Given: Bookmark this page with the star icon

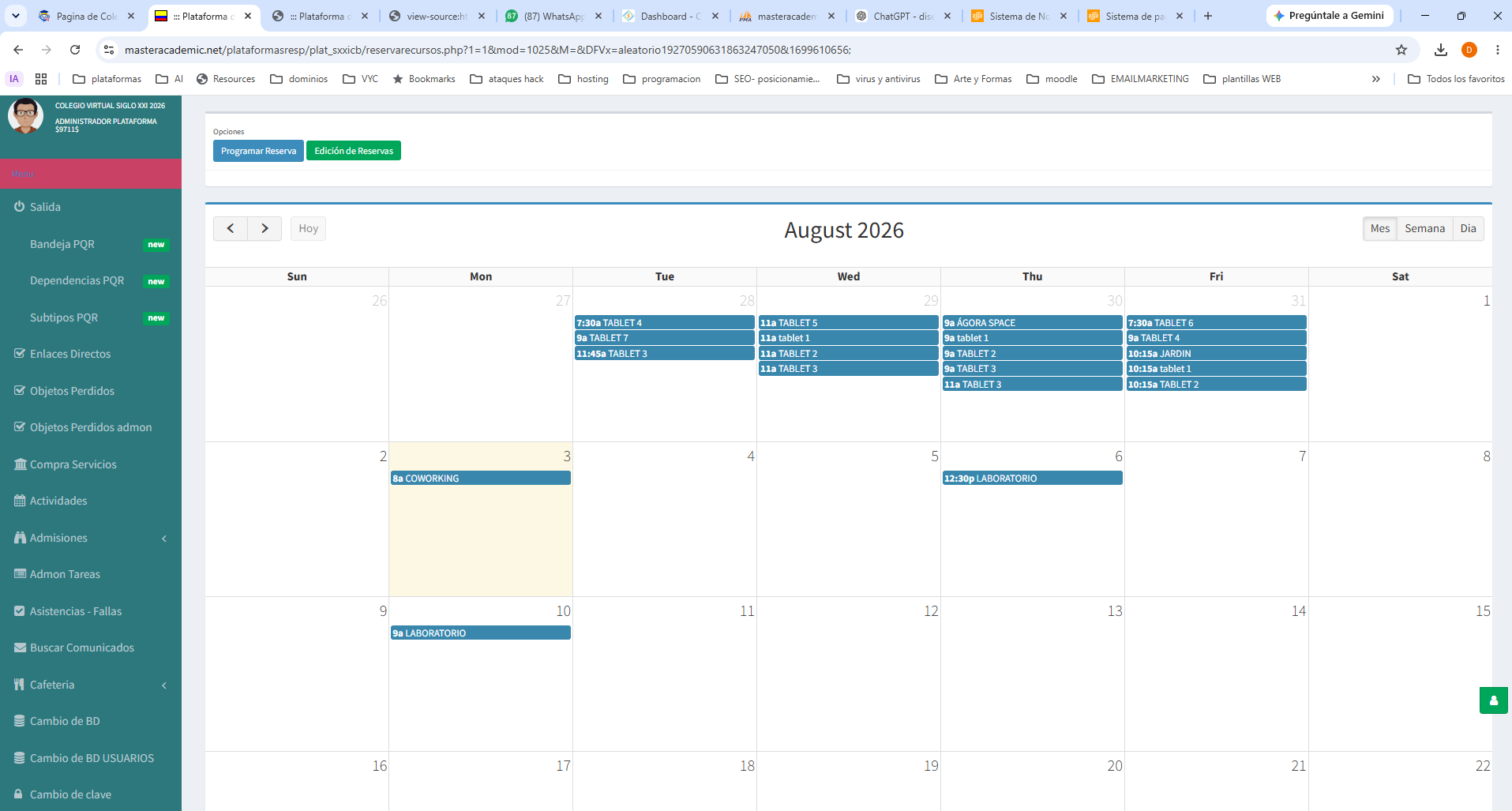Looking at the screenshot, I should pos(1401,50).
